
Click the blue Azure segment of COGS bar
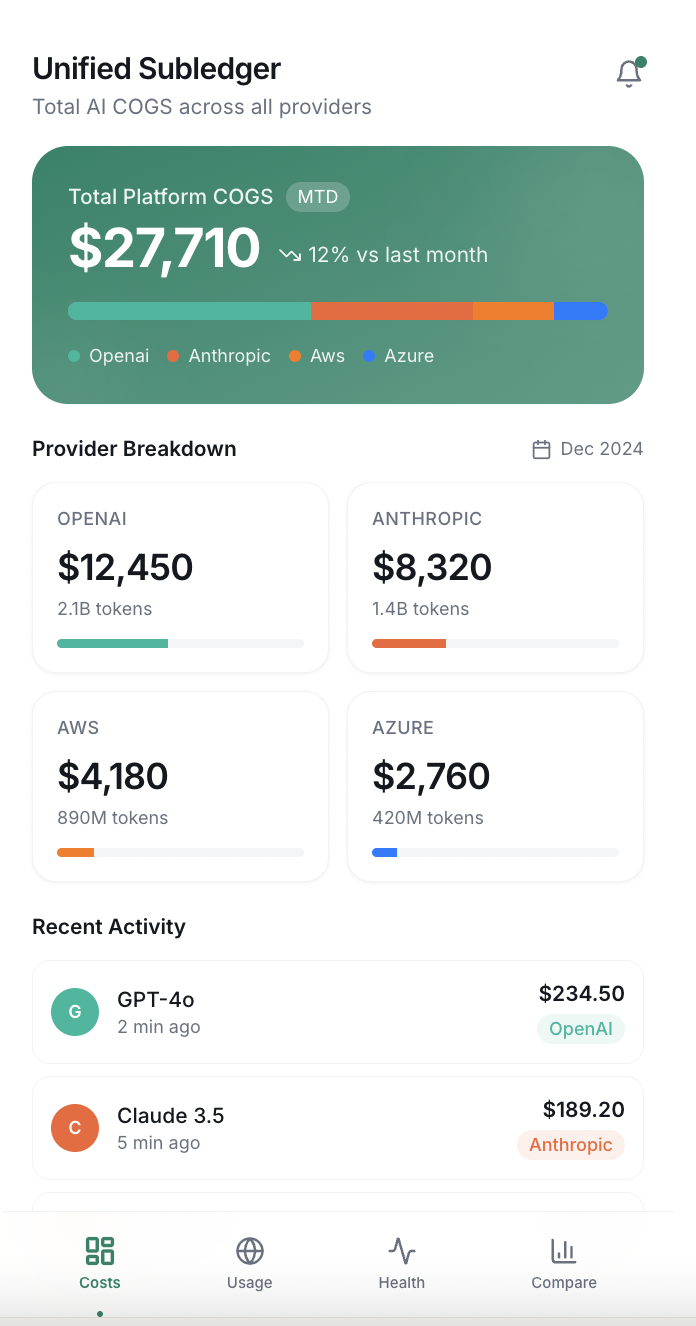tap(580, 311)
